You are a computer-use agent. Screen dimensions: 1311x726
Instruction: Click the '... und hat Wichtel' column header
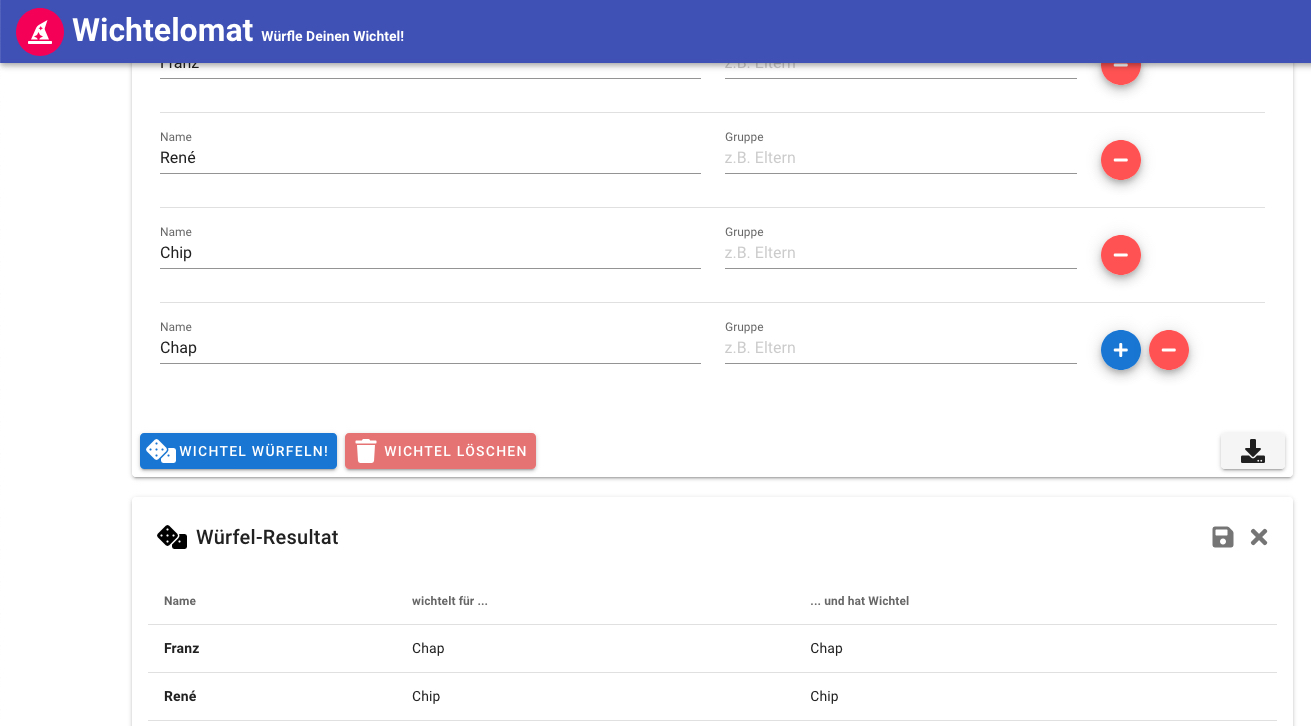[x=859, y=601]
